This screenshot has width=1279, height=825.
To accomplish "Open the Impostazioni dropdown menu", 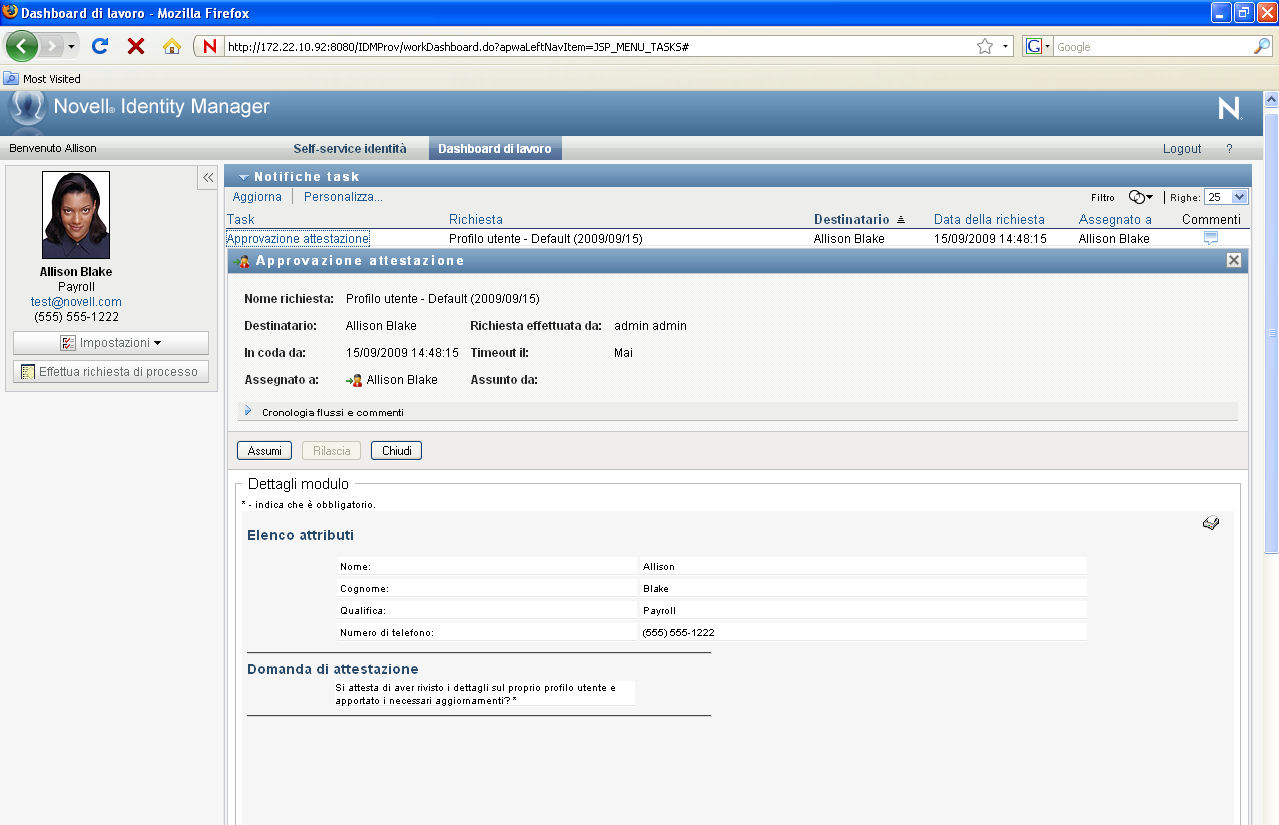I will 111,343.
